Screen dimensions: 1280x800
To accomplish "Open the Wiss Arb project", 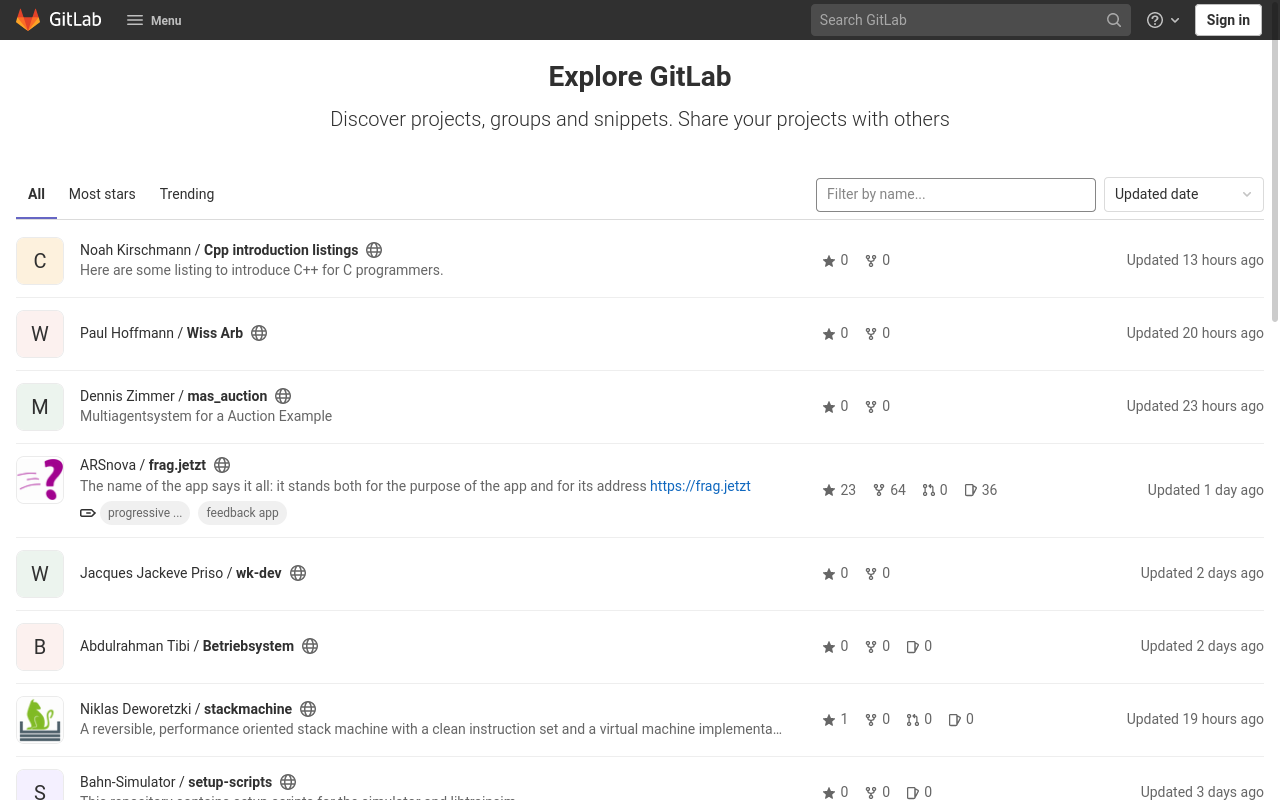I will pyautogui.click(x=161, y=333).
